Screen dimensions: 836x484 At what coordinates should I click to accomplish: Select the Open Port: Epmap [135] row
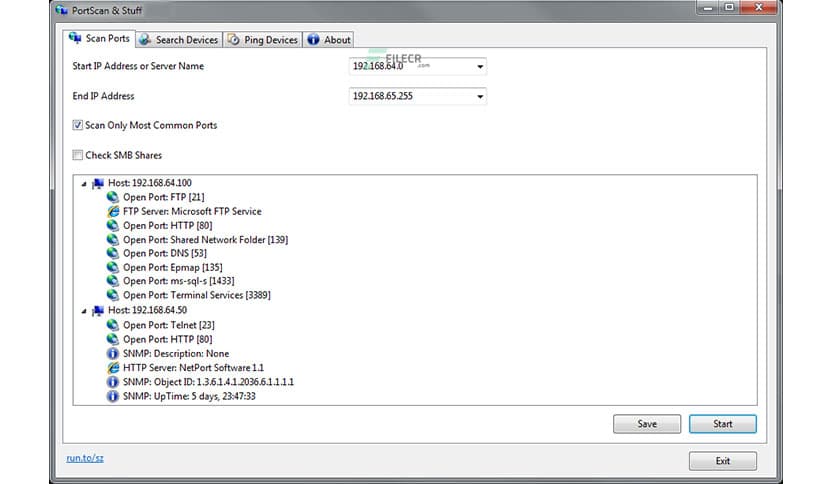point(173,267)
